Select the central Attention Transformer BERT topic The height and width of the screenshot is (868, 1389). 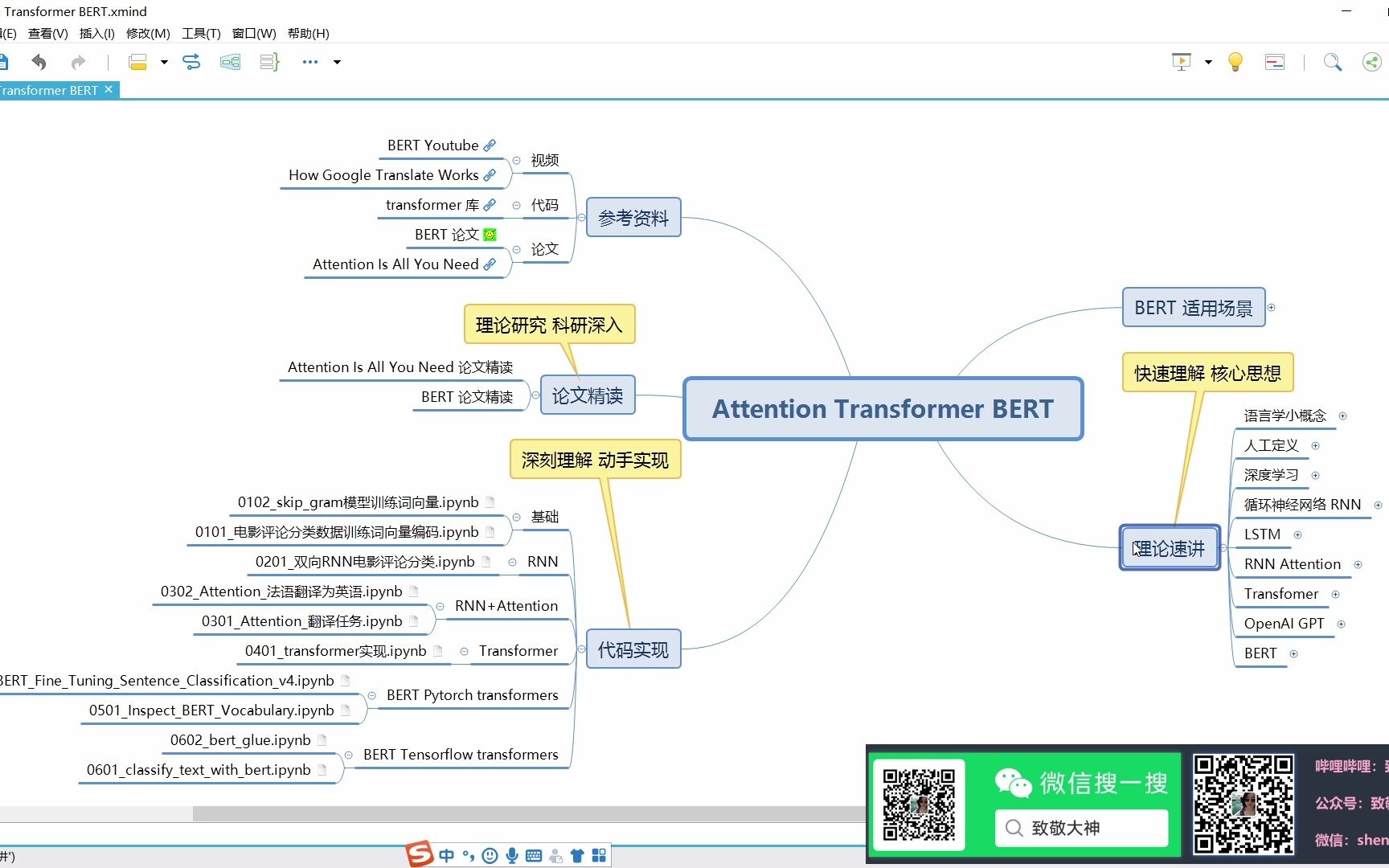click(x=883, y=409)
